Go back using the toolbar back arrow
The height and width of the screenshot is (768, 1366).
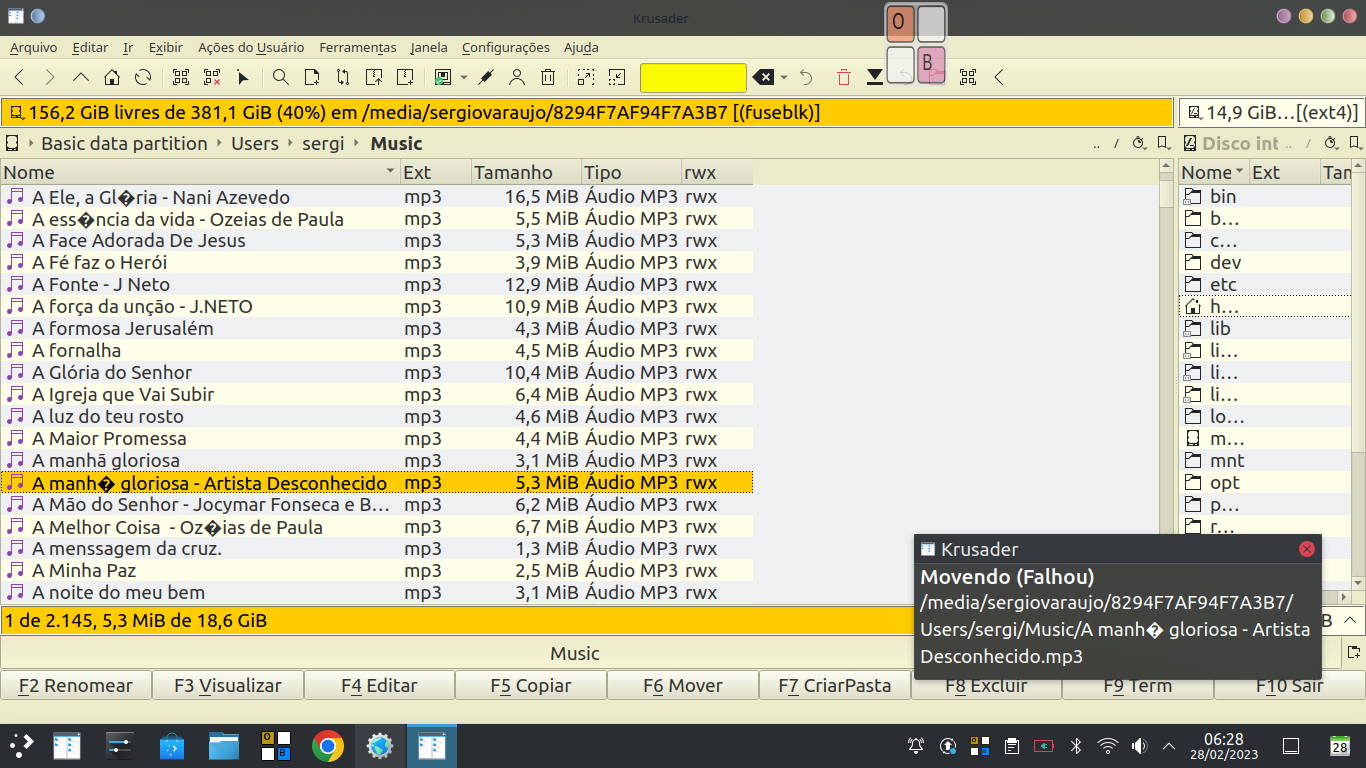tap(19, 77)
